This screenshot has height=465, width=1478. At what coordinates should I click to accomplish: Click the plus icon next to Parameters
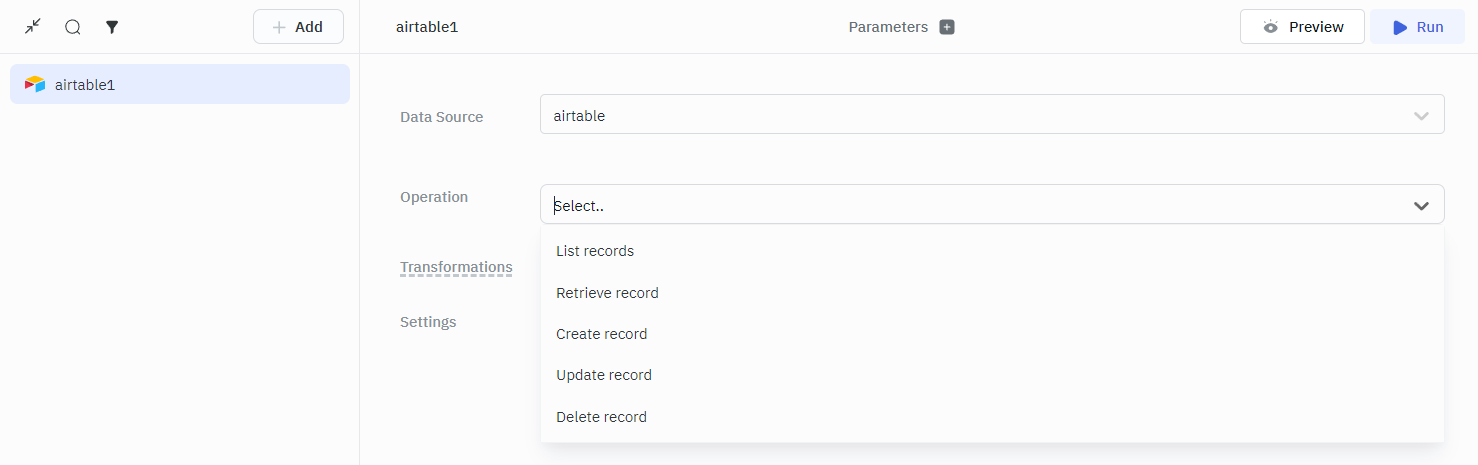(947, 27)
